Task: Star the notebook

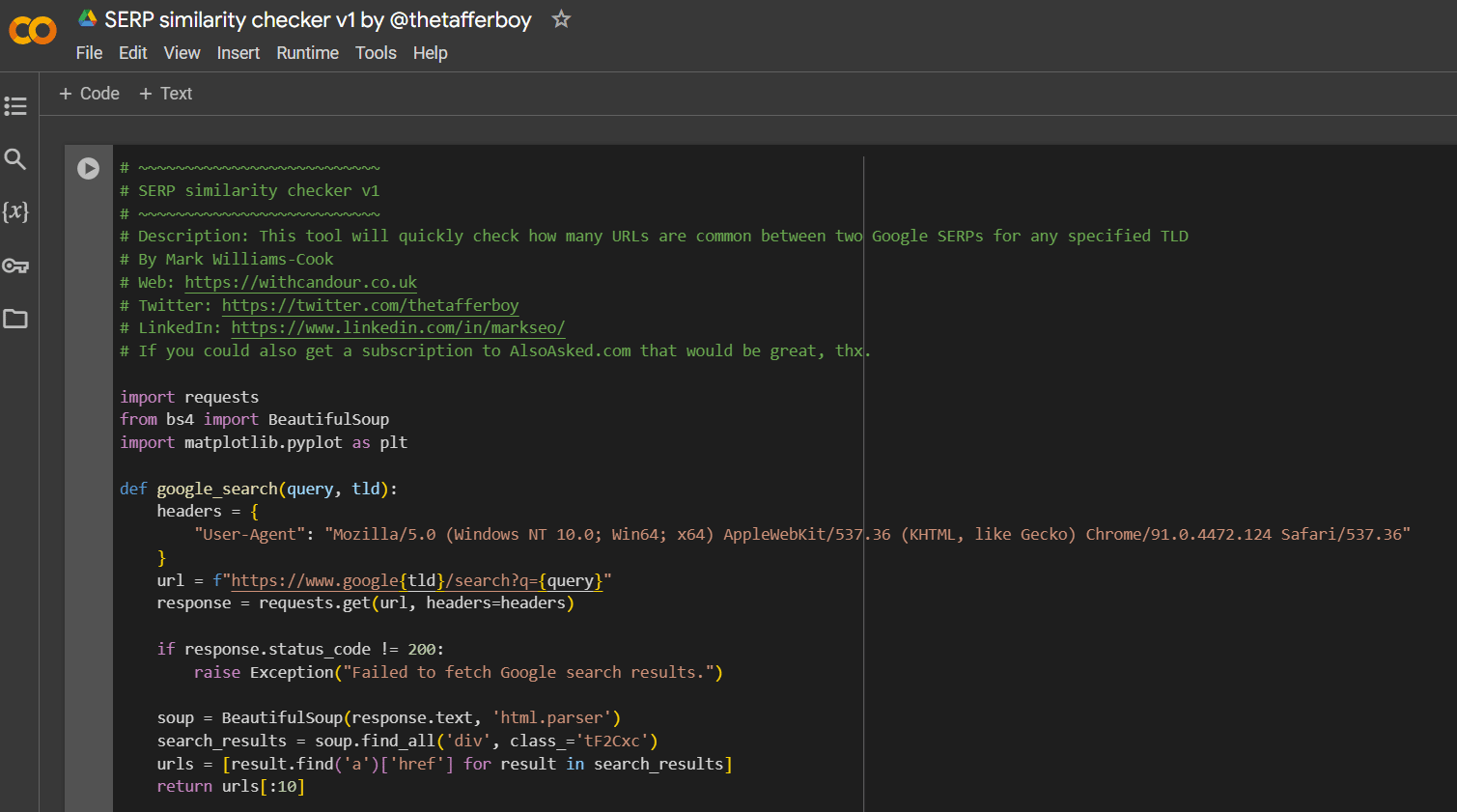Action: [561, 18]
